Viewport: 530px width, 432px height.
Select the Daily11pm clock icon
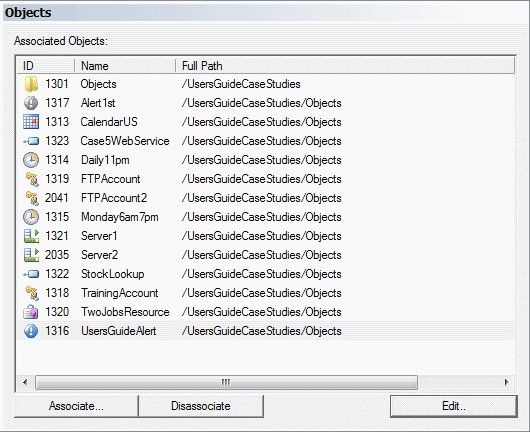(x=31, y=160)
